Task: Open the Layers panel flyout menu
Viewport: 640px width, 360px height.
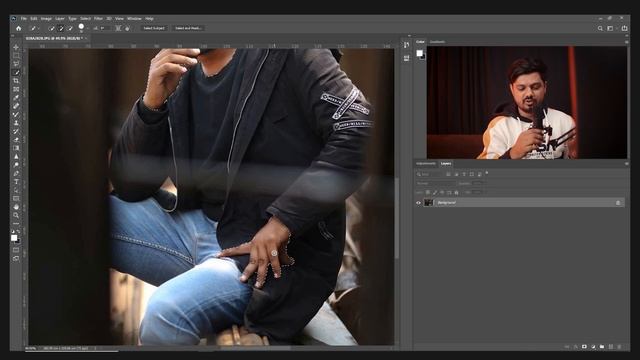Action: point(627,164)
